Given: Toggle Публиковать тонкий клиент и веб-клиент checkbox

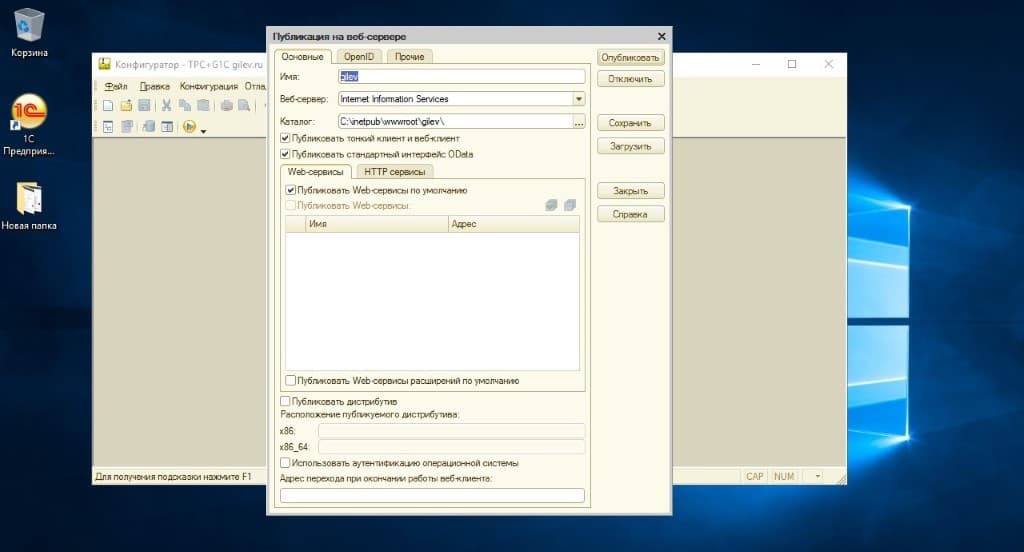Looking at the screenshot, I should (x=285, y=138).
